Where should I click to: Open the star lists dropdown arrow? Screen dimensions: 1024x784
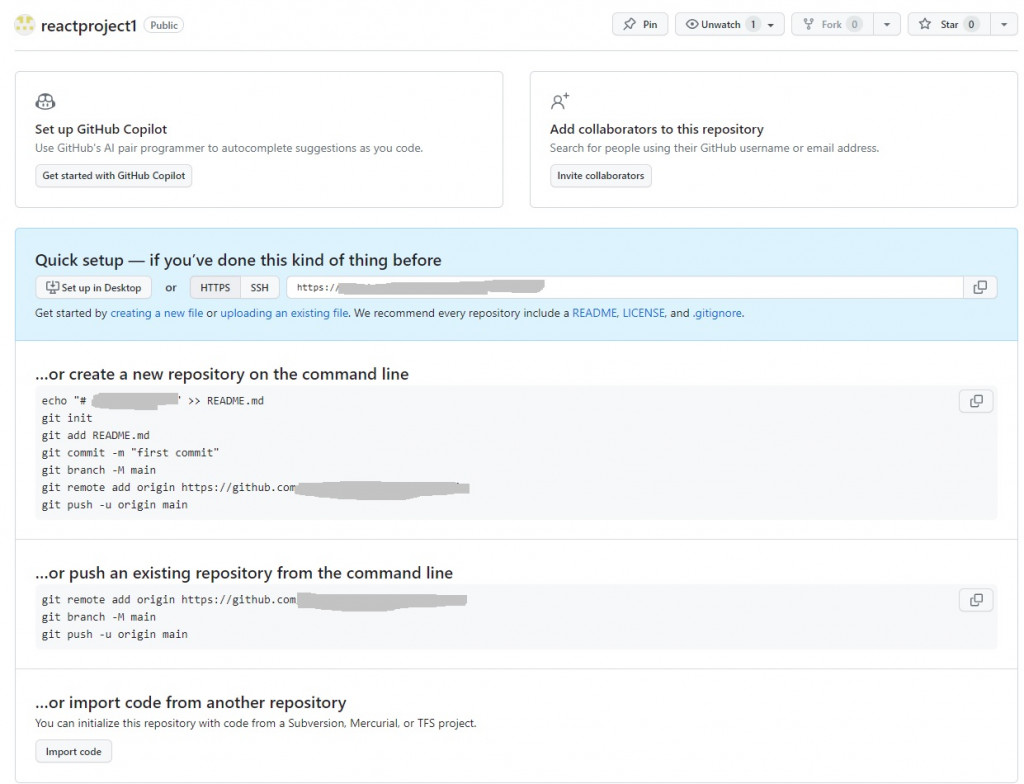pos(1004,25)
